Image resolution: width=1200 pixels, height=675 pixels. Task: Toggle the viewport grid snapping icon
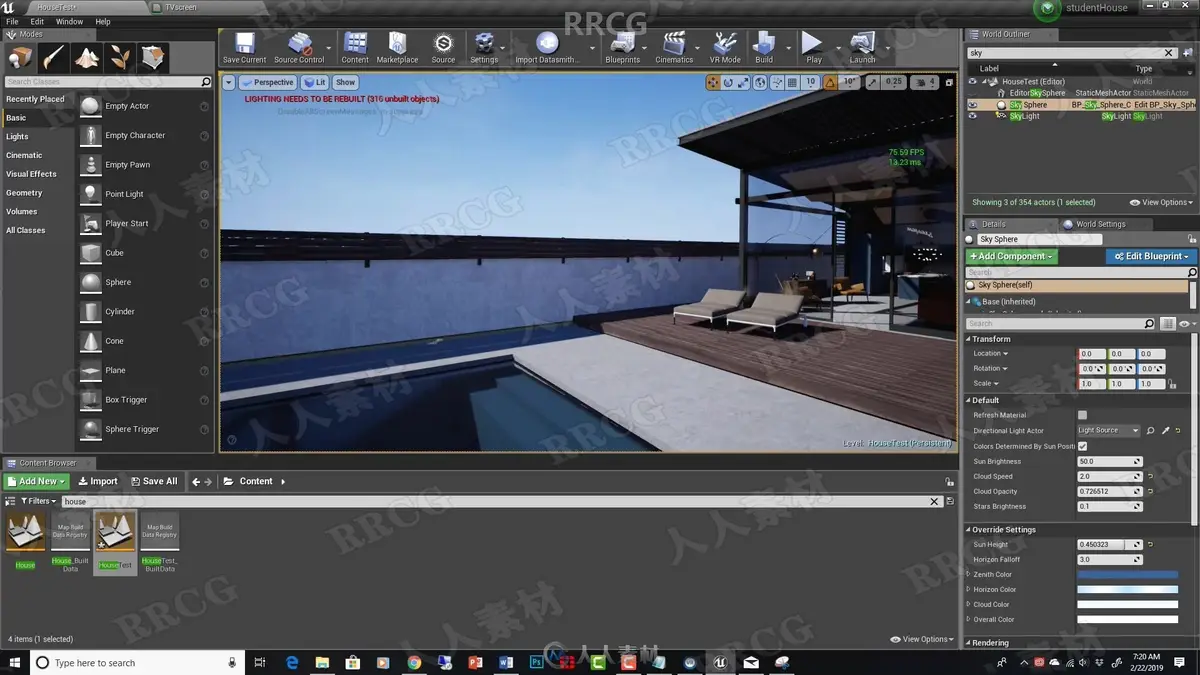[x=791, y=82]
